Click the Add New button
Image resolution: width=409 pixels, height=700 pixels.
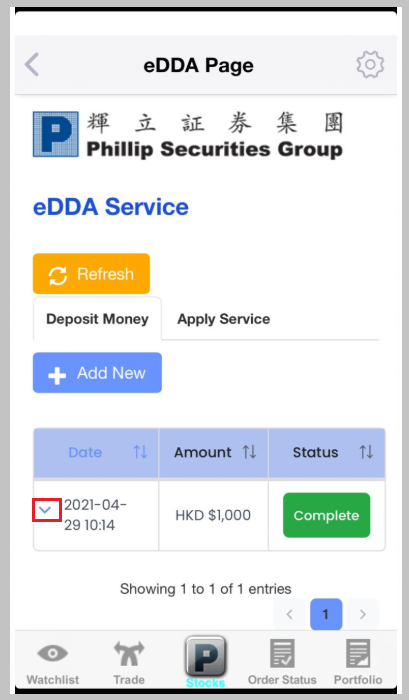point(97,373)
